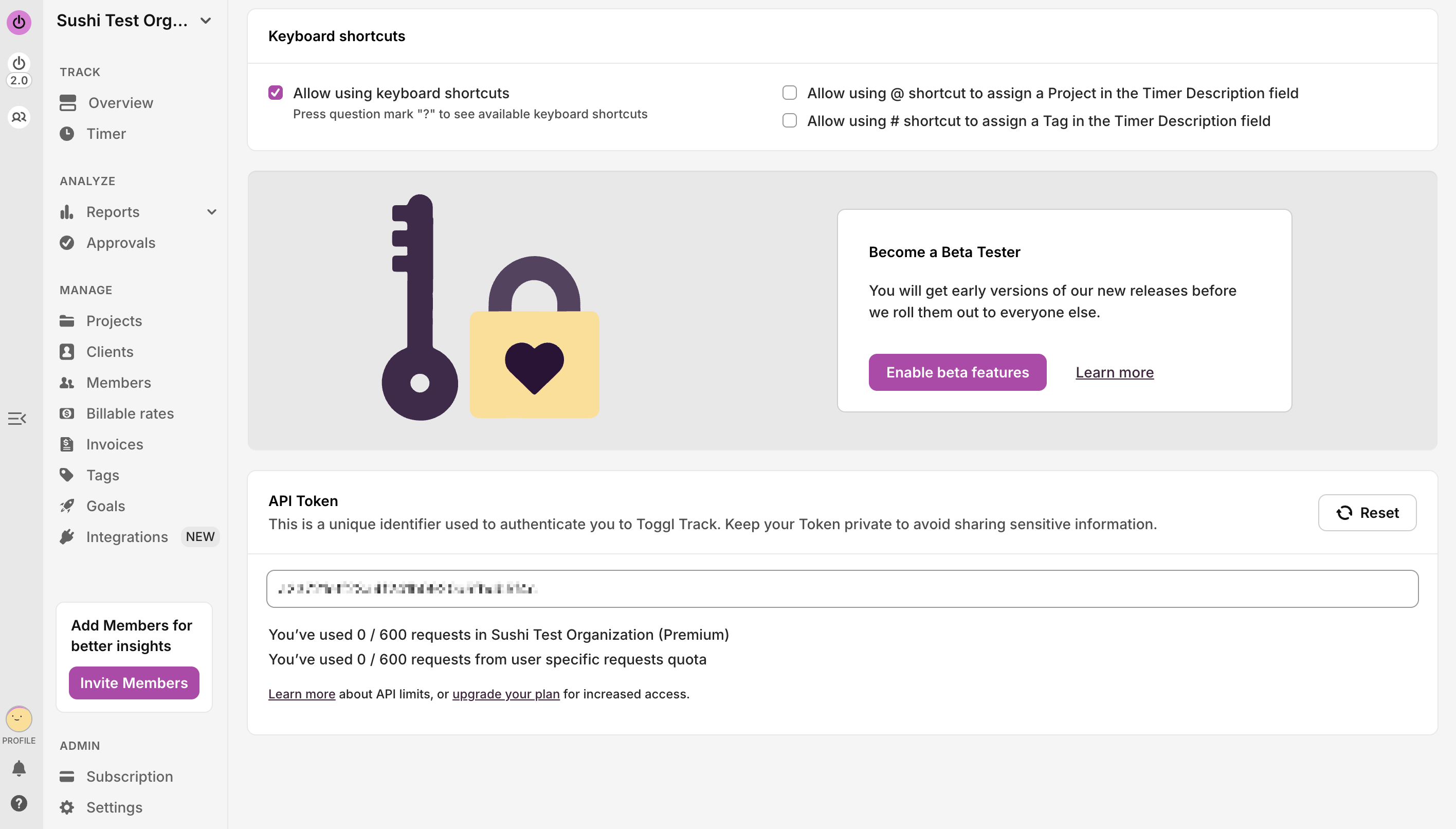Enable # shortcut to assign a Tag

pos(790,121)
